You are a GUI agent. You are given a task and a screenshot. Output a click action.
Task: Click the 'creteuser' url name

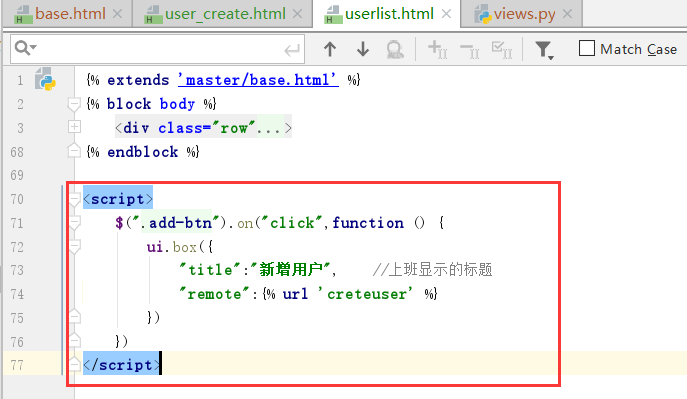click(x=365, y=294)
